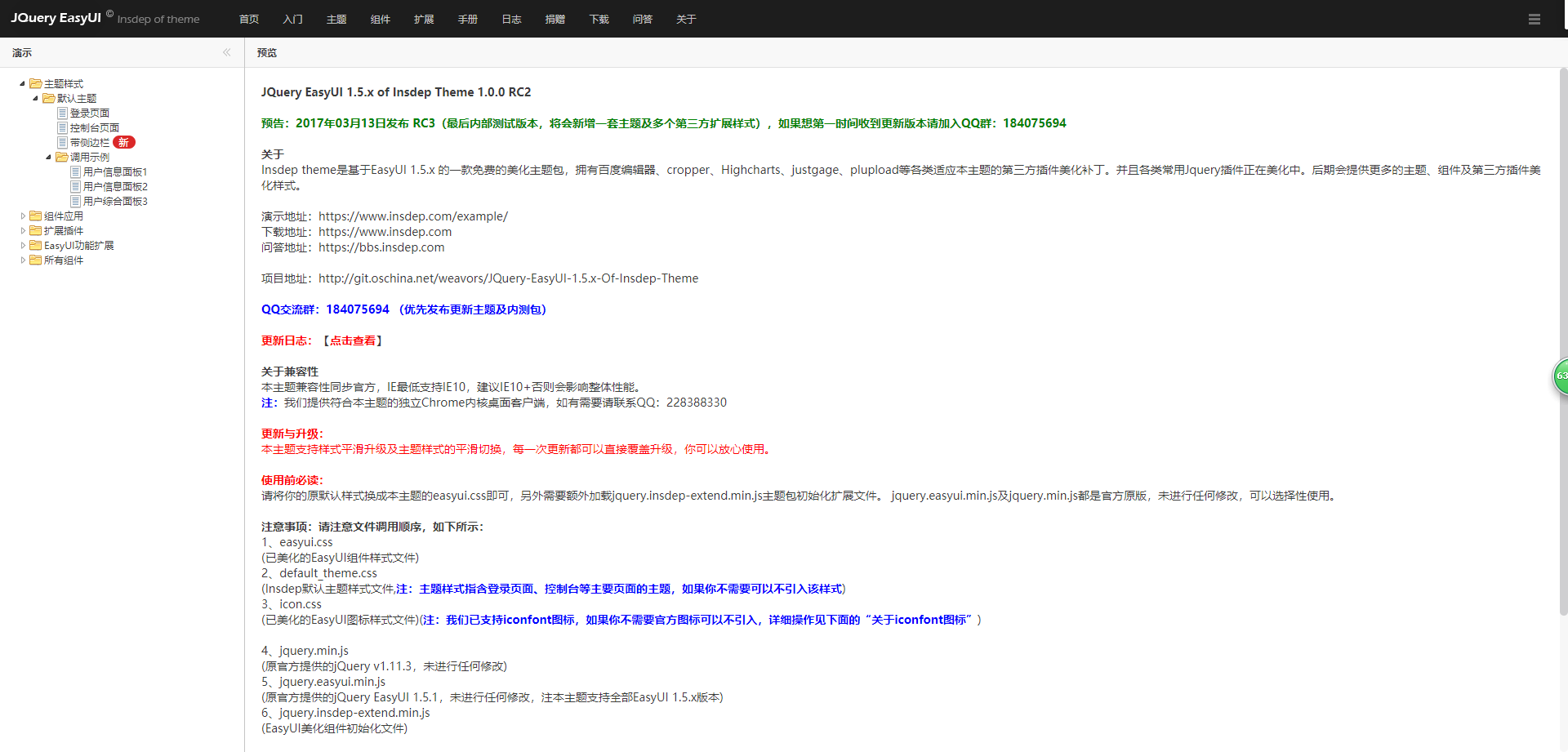Image resolution: width=1568 pixels, height=752 pixels.
Task: Click the red 新 badge beside 带侧边栏
Action: [124, 142]
